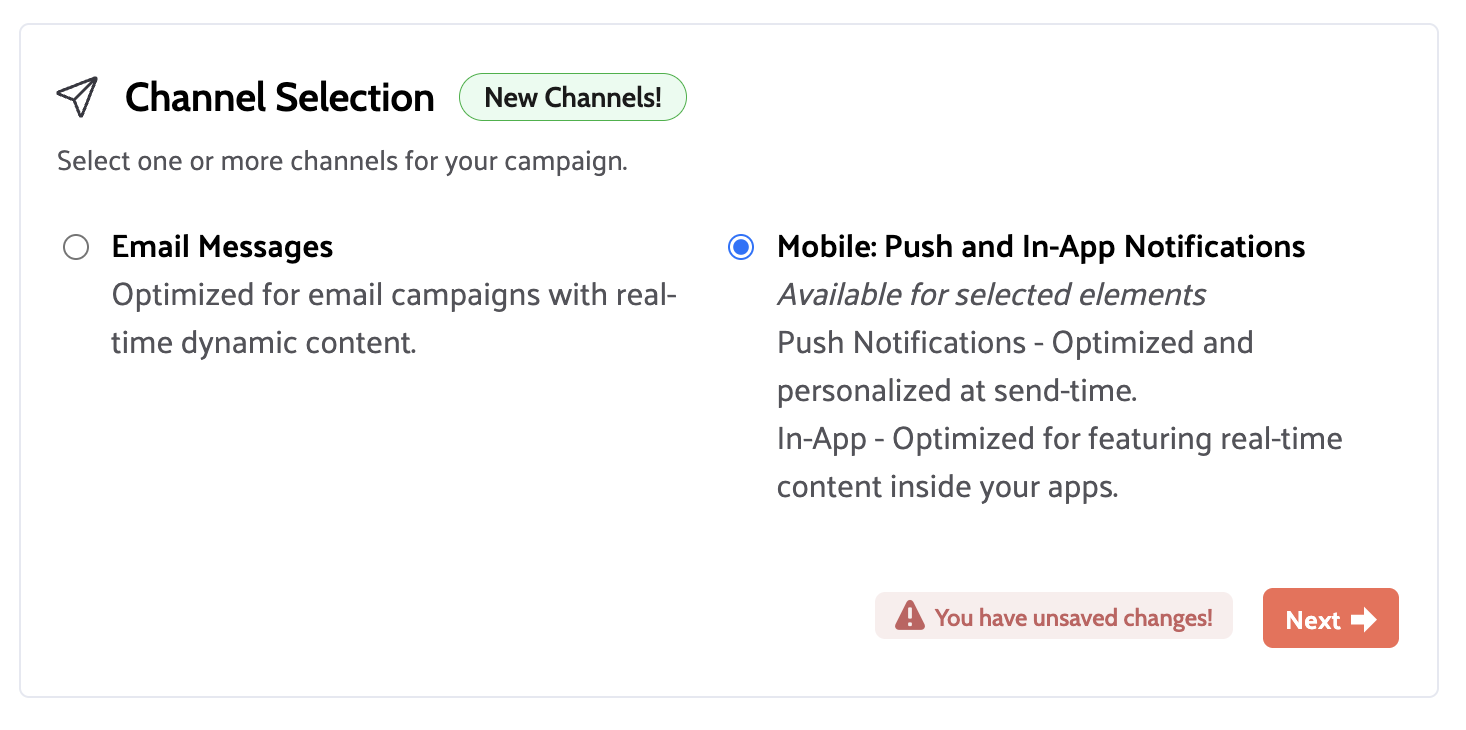Click the Channel Selection heading
Screen dimensions: 1466x730
click(279, 97)
